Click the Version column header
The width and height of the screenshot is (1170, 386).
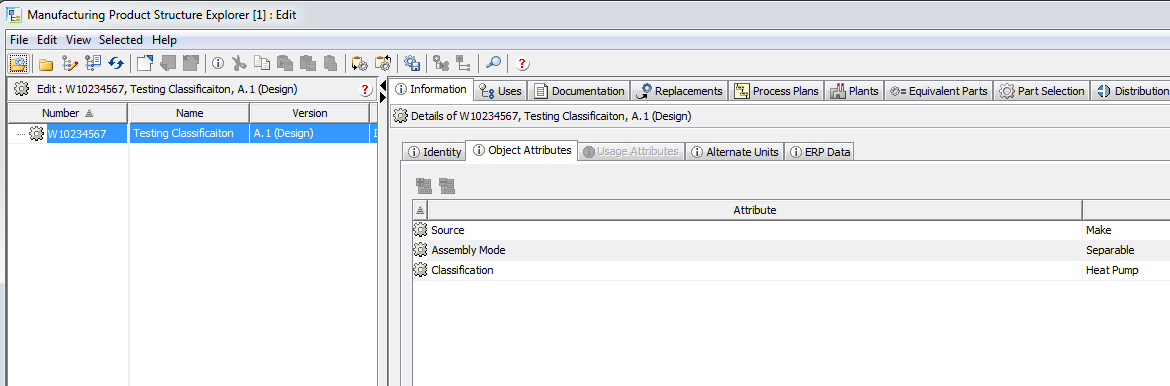[310, 113]
